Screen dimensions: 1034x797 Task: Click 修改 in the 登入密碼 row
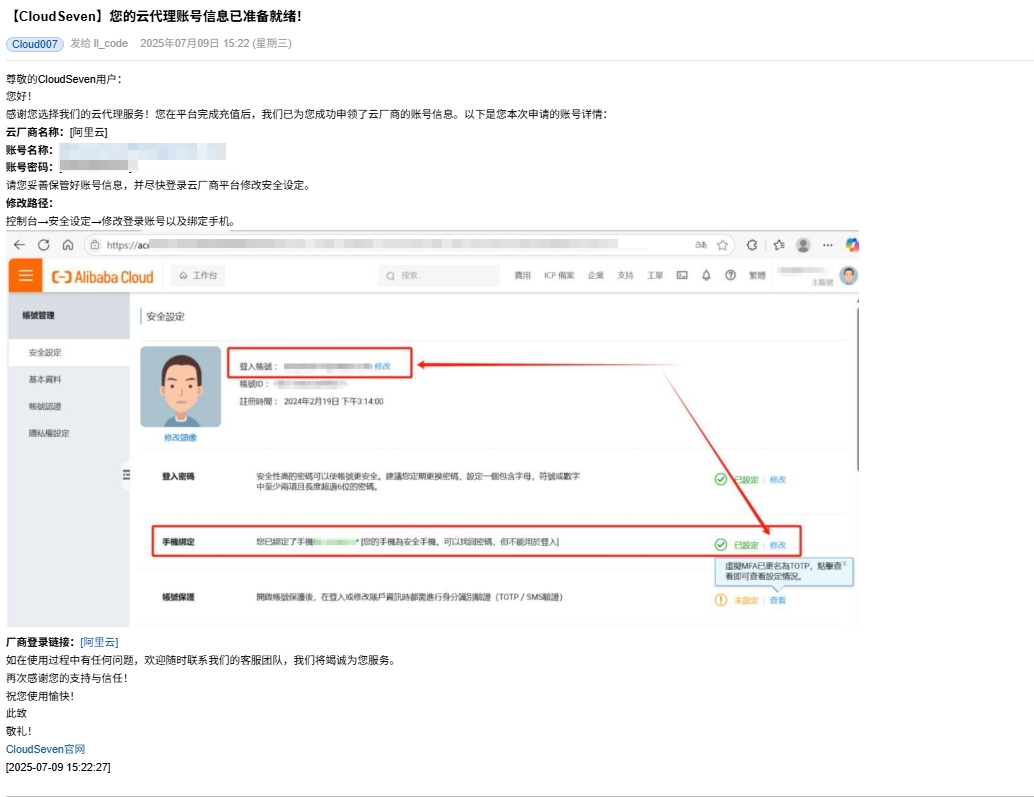point(778,480)
